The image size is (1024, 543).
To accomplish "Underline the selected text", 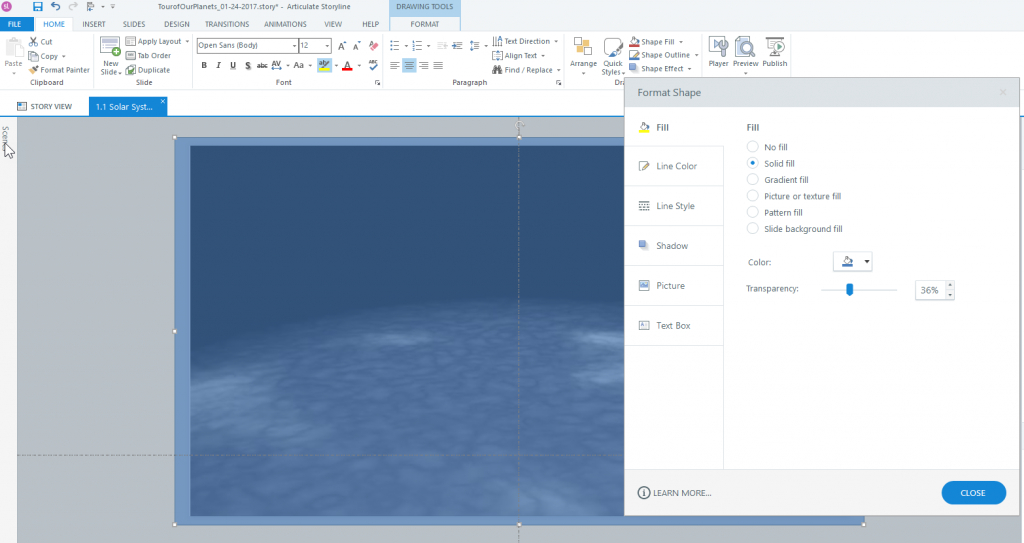I will coord(232,65).
